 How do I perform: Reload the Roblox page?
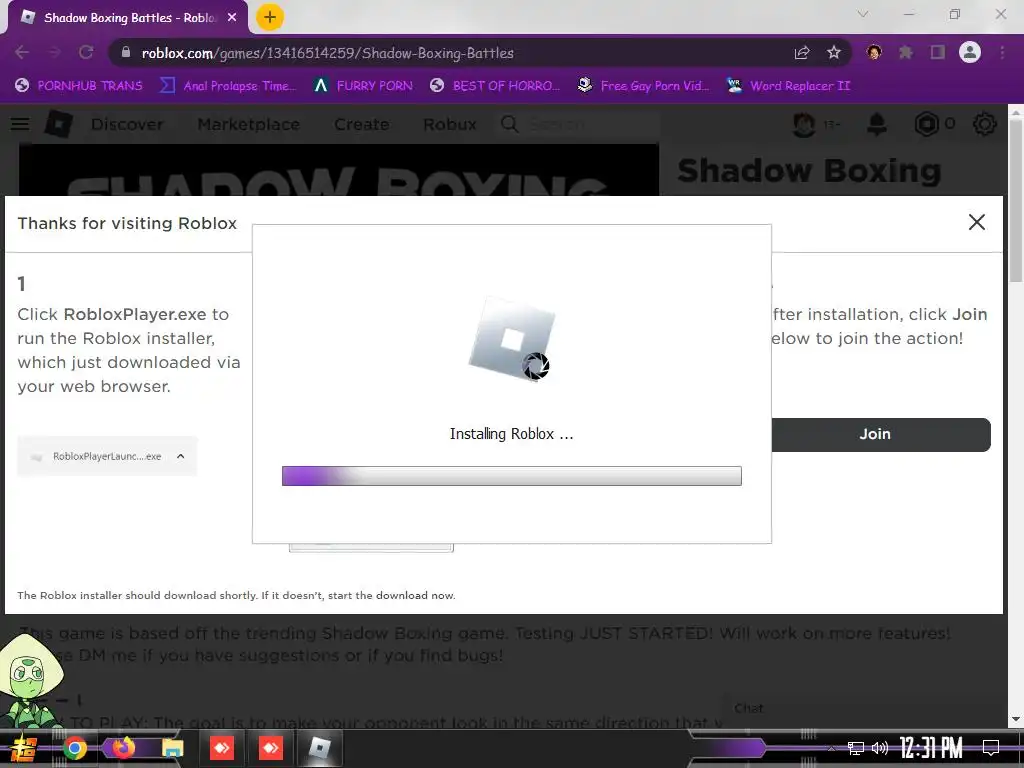(x=86, y=52)
